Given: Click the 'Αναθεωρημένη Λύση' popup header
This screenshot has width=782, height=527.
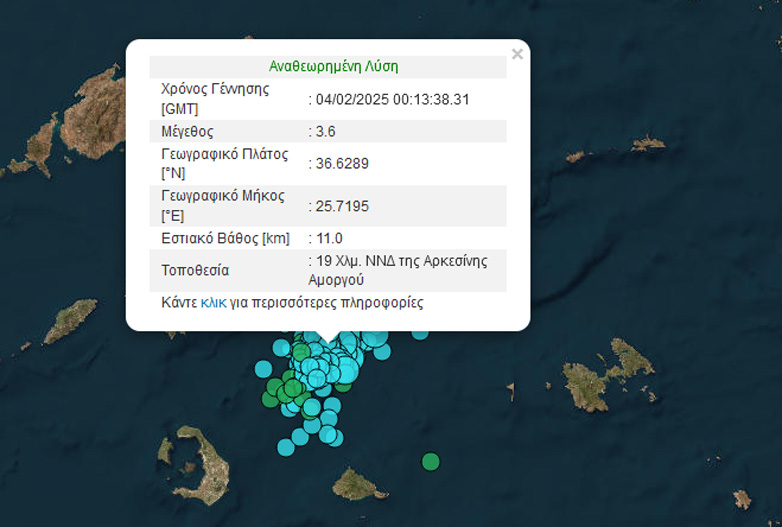Looking at the screenshot, I should 333,66.
